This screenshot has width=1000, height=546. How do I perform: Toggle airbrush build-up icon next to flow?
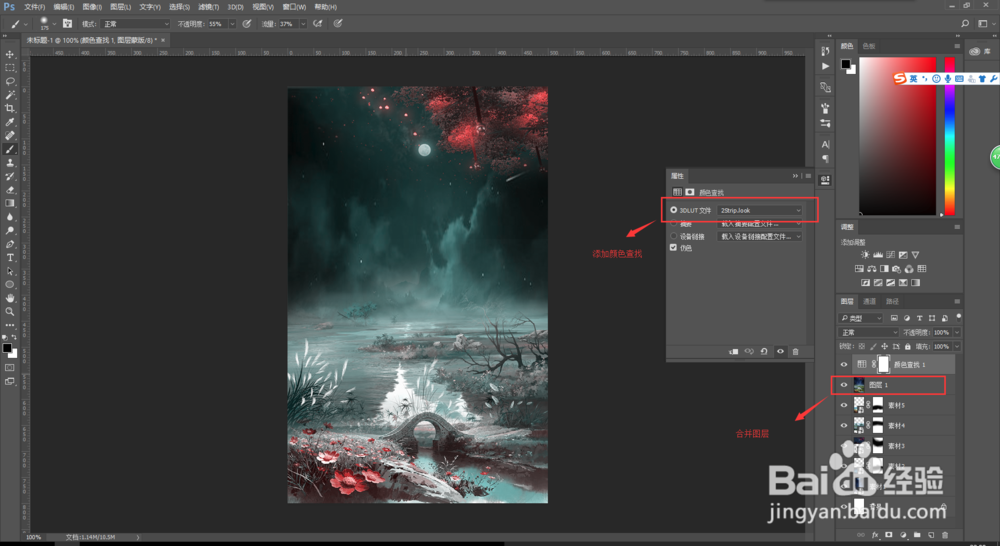click(318, 24)
